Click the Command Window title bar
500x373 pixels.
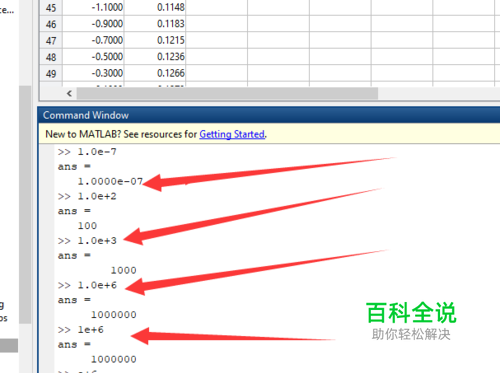tap(269, 115)
